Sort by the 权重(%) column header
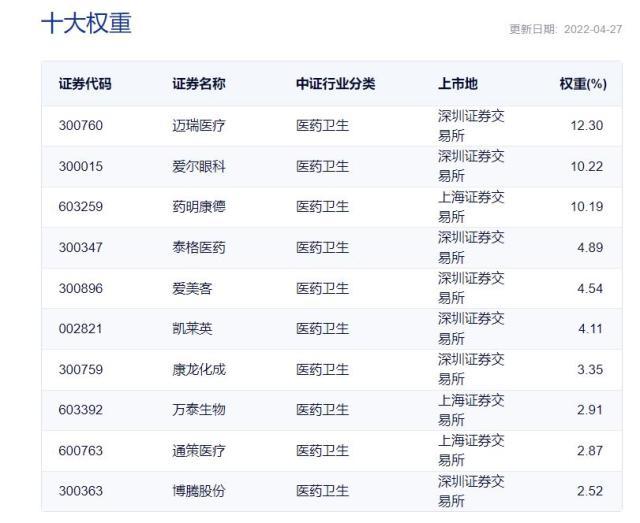 tap(583, 84)
